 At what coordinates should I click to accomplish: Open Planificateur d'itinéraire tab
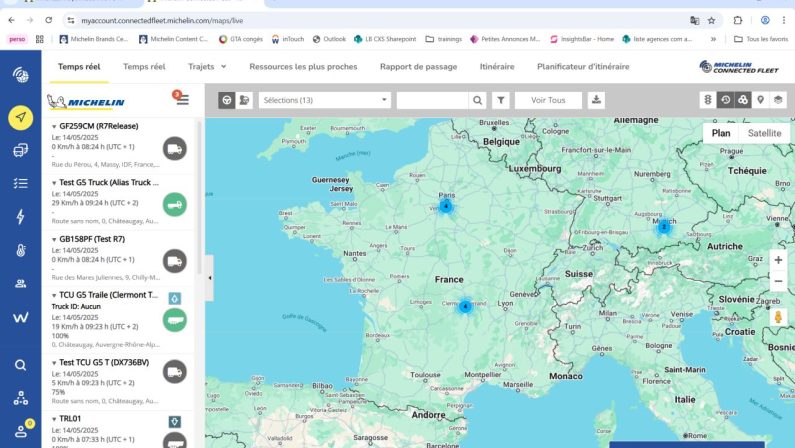(583, 66)
